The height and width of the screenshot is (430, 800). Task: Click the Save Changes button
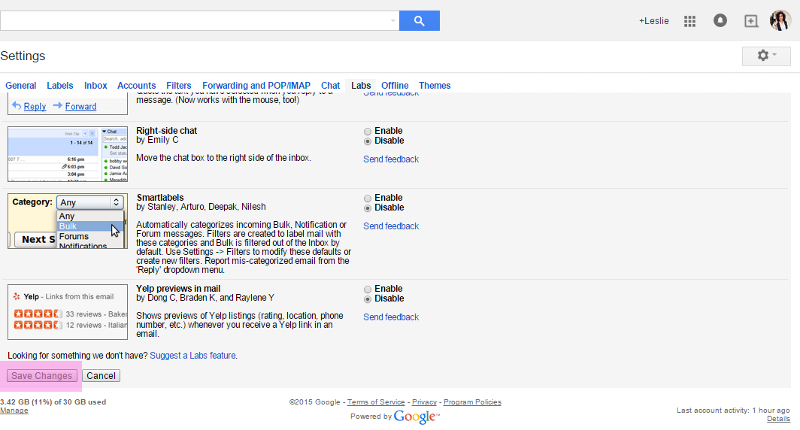point(42,376)
